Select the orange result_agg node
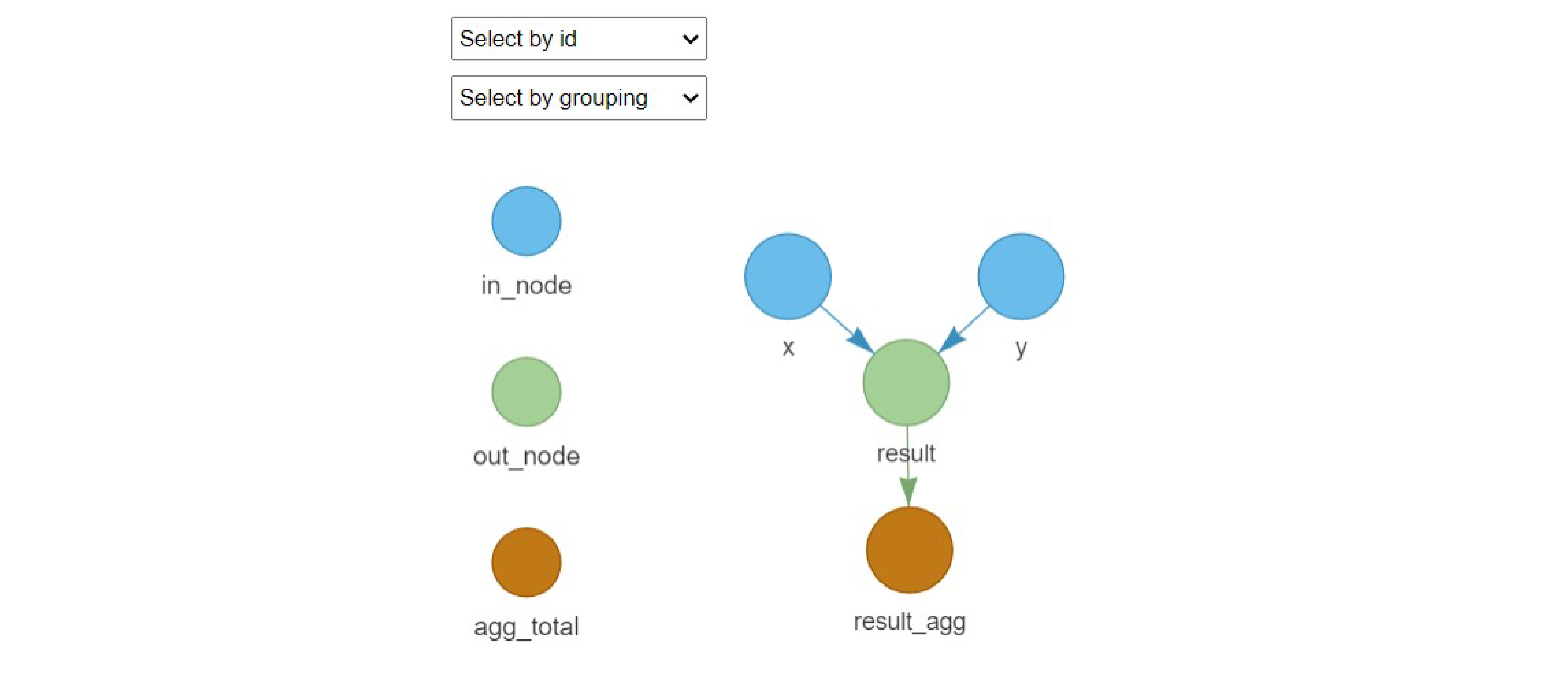This screenshot has width=1568, height=675. 909,550
